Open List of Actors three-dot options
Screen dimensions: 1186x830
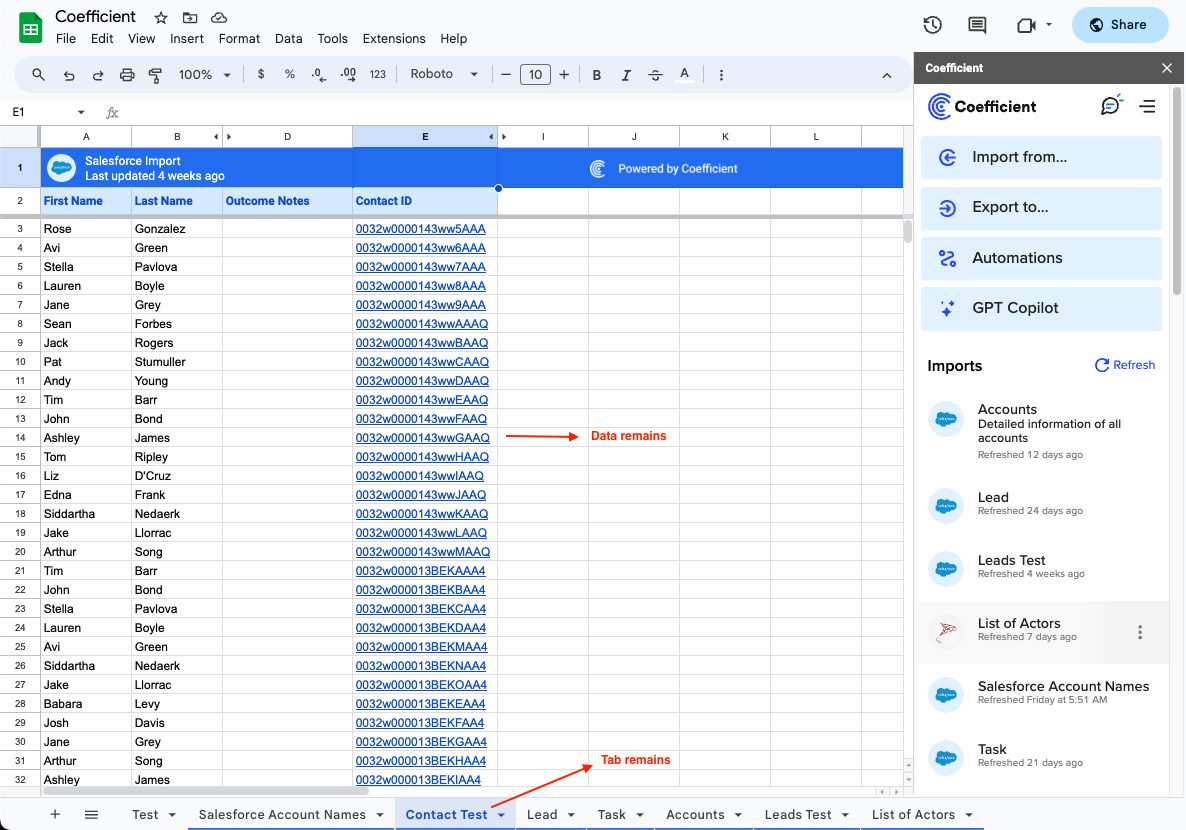(x=1140, y=633)
